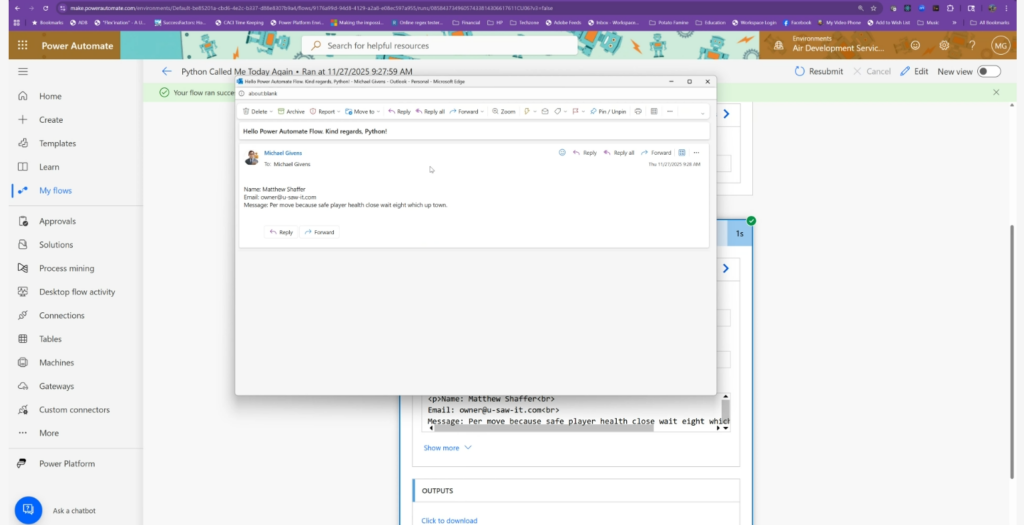Toggle the New view switch
Image resolution: width=1024 pixels, height=525 pixels.
pos(988,72)
